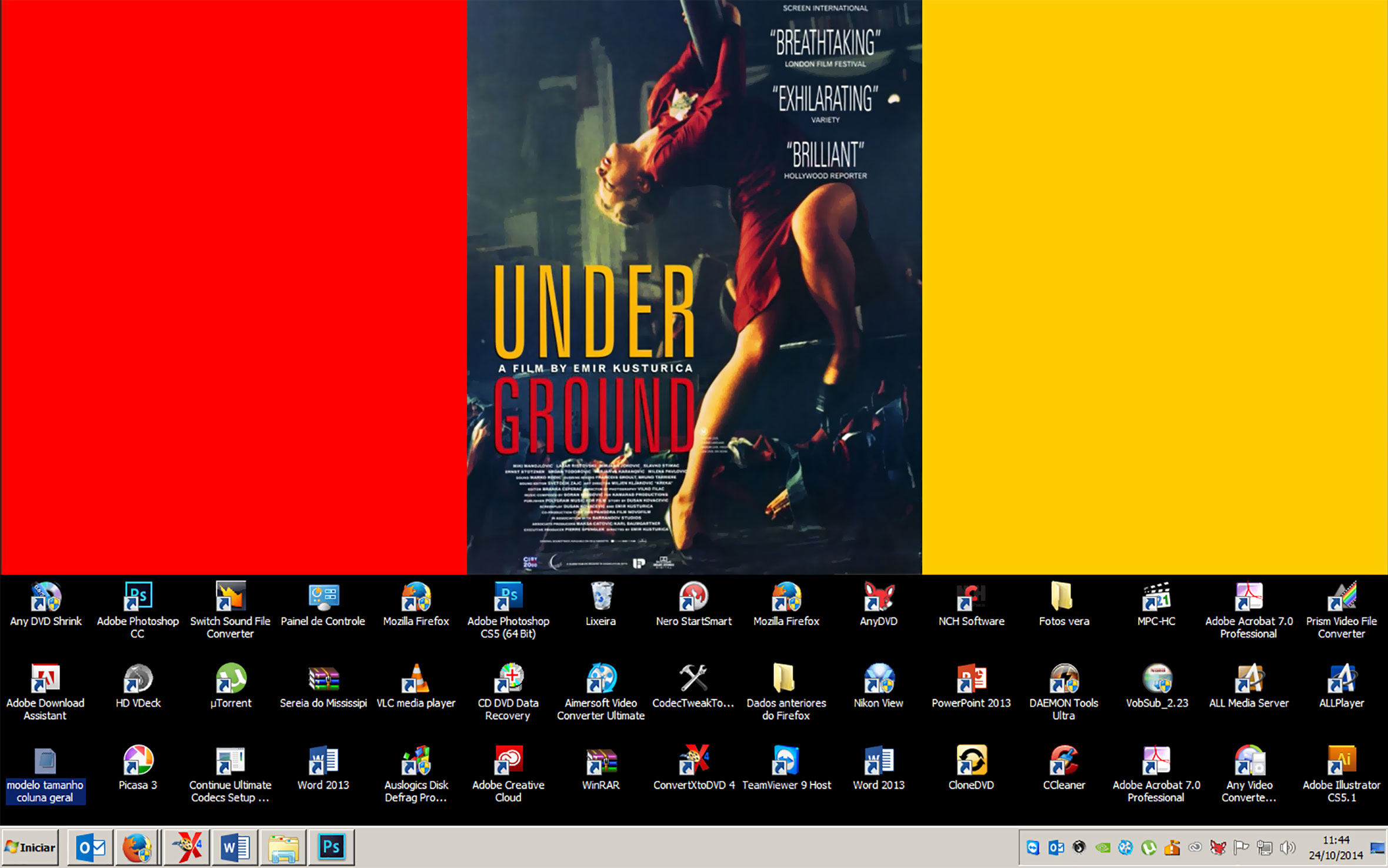Open the volume speaker tray icon
The height and width of the screenshot is (868, 1388).
[x=1287, y=847]
